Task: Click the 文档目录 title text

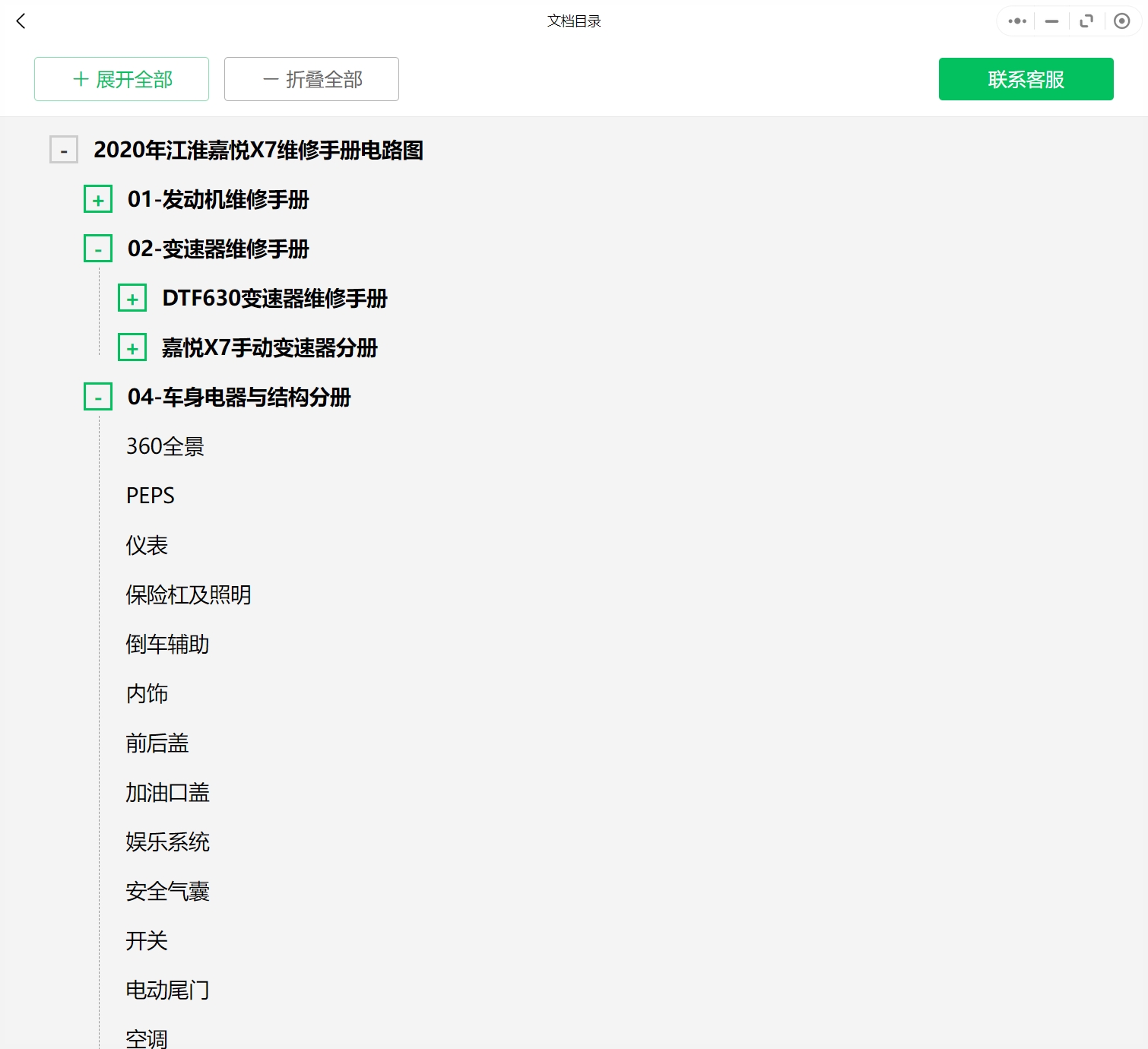Action: click(x=573, y=21)
